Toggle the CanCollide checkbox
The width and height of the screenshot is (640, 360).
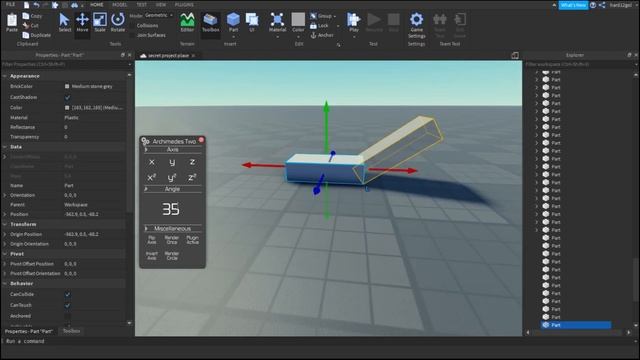(67, 294)
